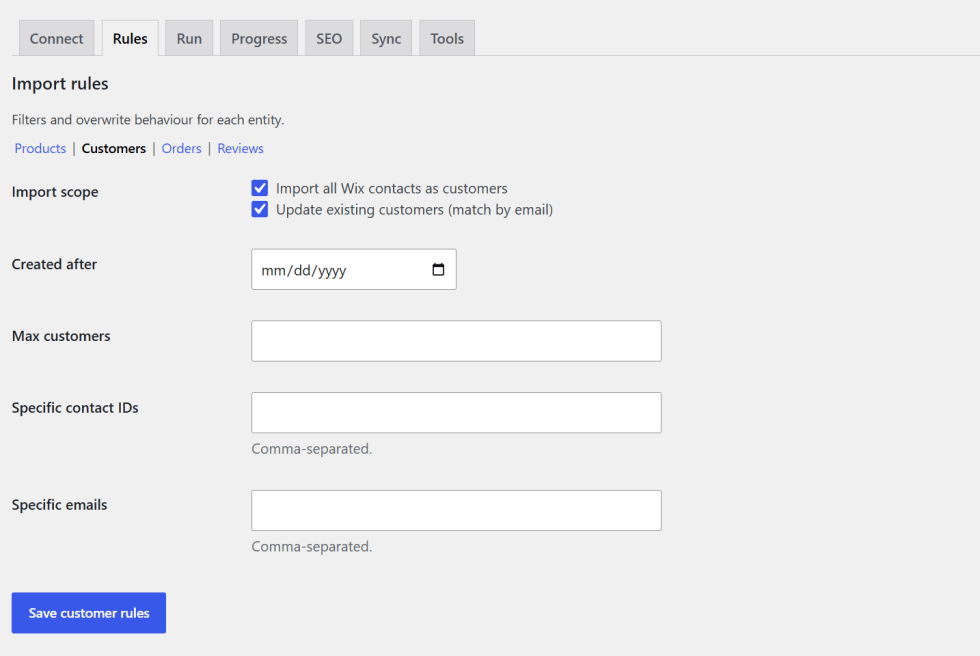Click the Specific emails label

click(59, 505)
